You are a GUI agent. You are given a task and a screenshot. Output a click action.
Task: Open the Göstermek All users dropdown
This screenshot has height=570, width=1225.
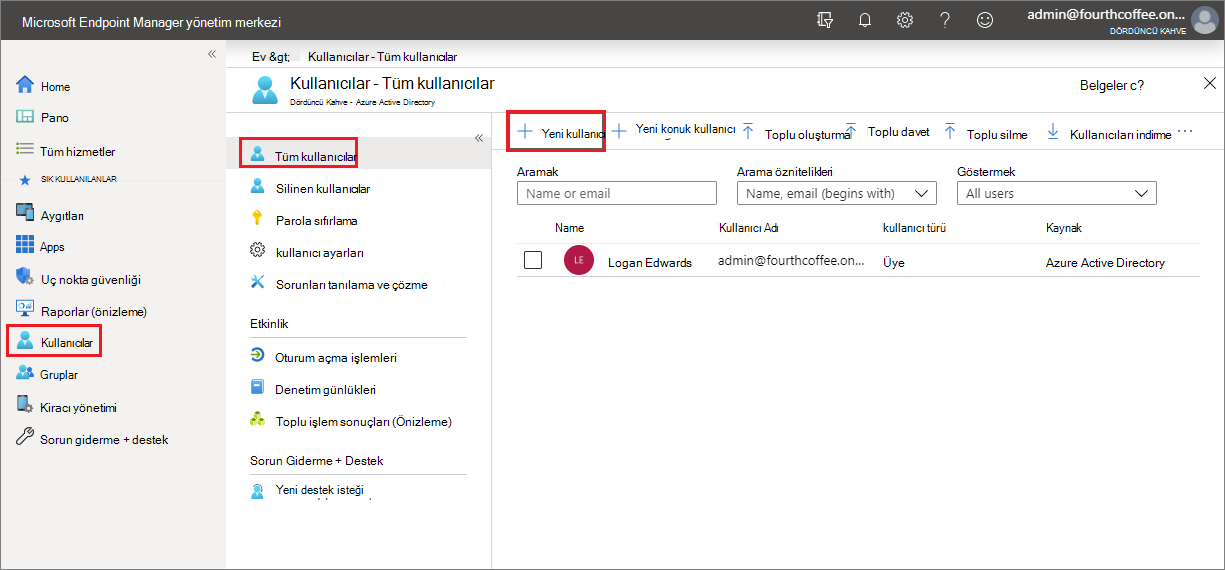point(1056,193)
